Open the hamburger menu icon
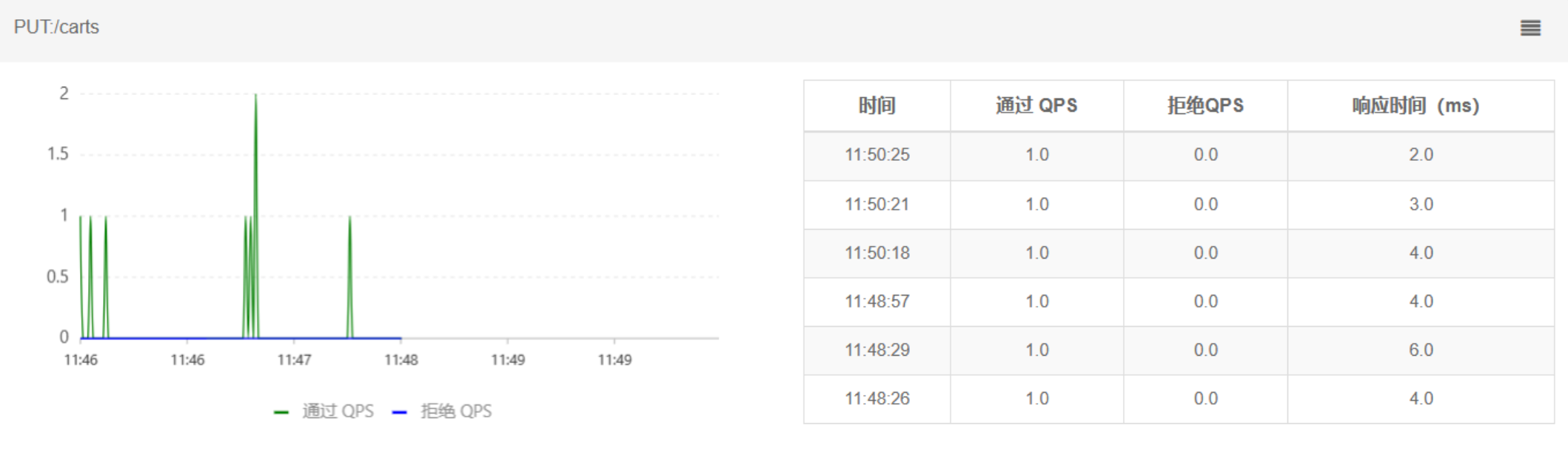 (1530, 28)
